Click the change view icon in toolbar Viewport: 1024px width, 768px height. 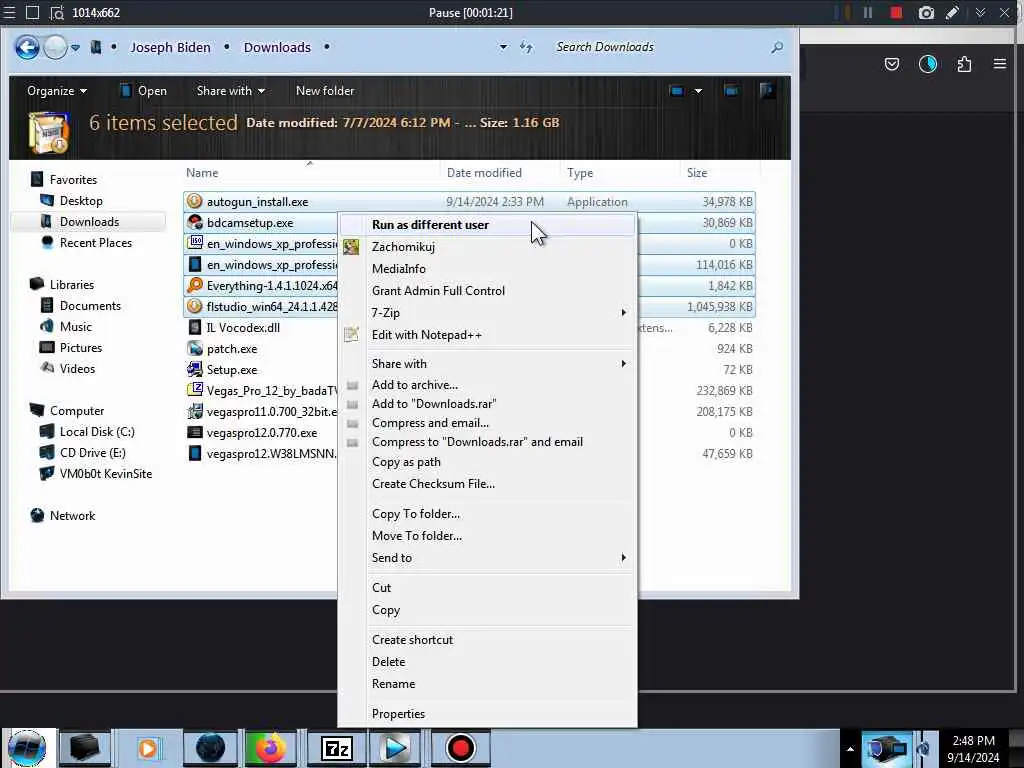[677, 91]
